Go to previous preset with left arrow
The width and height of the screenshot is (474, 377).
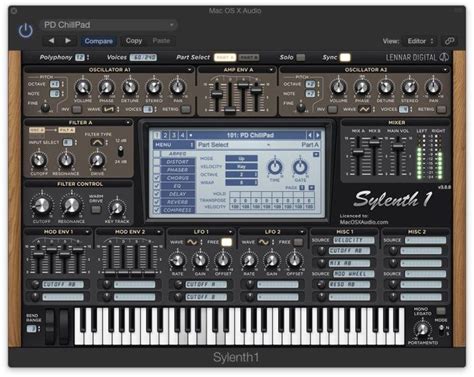coord(51,41)
